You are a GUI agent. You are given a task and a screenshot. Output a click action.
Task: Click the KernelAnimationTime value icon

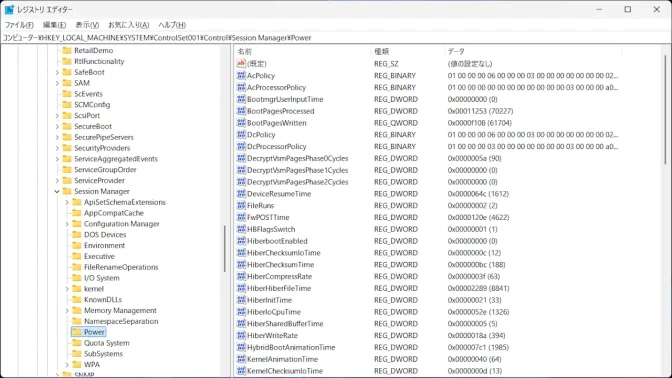click(241, 359)
